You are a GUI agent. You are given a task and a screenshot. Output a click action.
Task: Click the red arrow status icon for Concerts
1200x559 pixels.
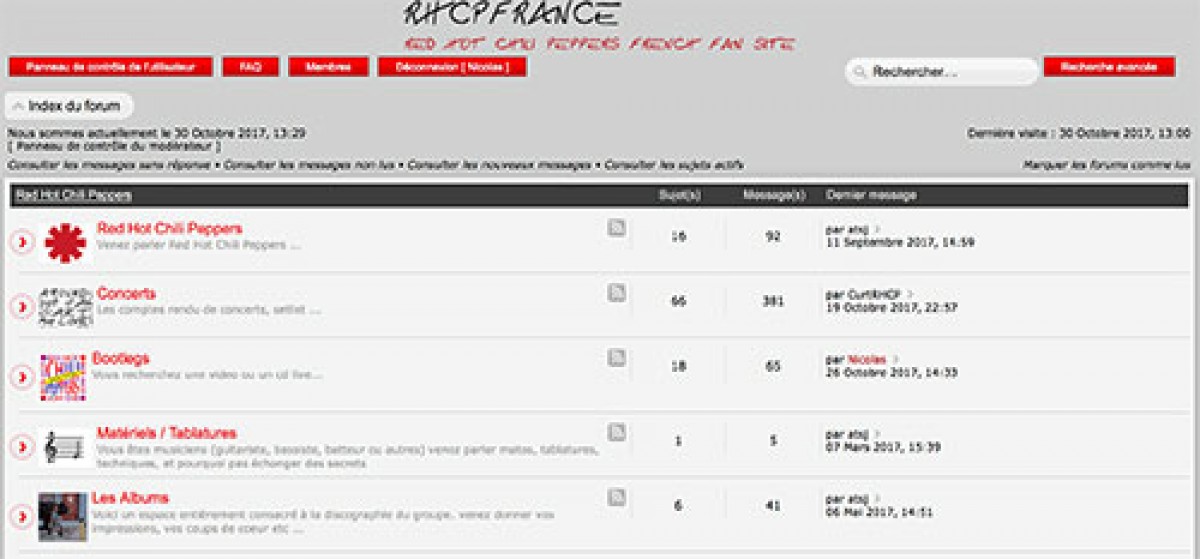tap(22, 307)
